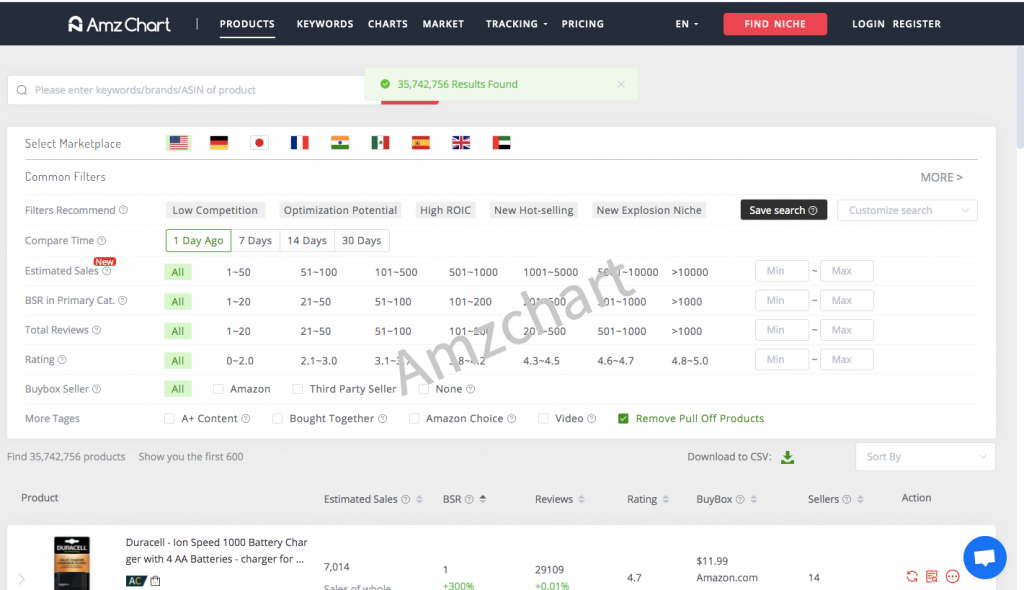This screenshot has height=590, width=1024.
Task: Select the Germany marketplace flag
Action: [x=219, y=142]
